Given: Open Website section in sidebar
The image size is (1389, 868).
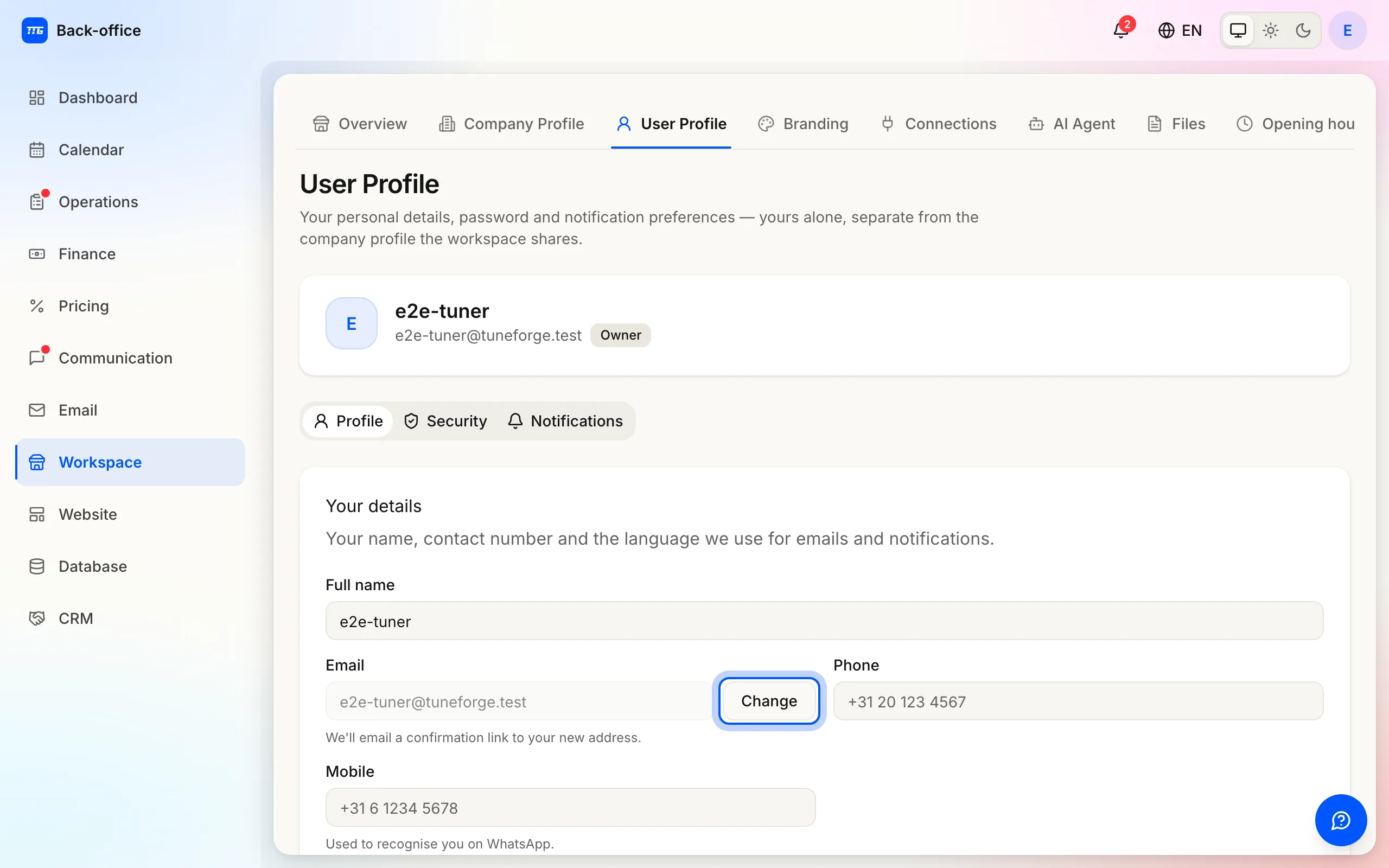Looking at the screenshot, I should coord(130,514).
